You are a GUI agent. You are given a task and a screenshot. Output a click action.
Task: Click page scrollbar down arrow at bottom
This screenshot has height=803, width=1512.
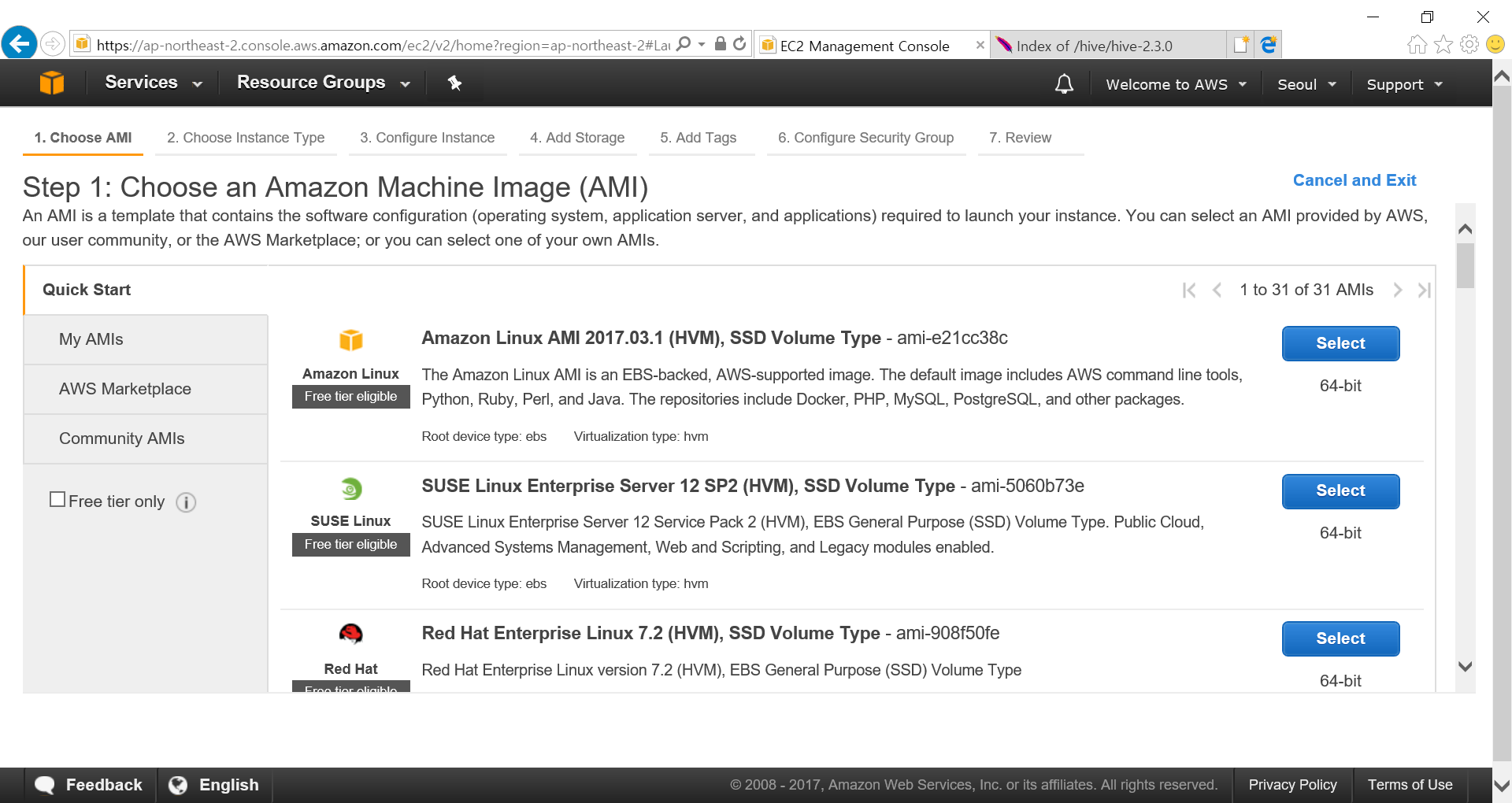1502,786
